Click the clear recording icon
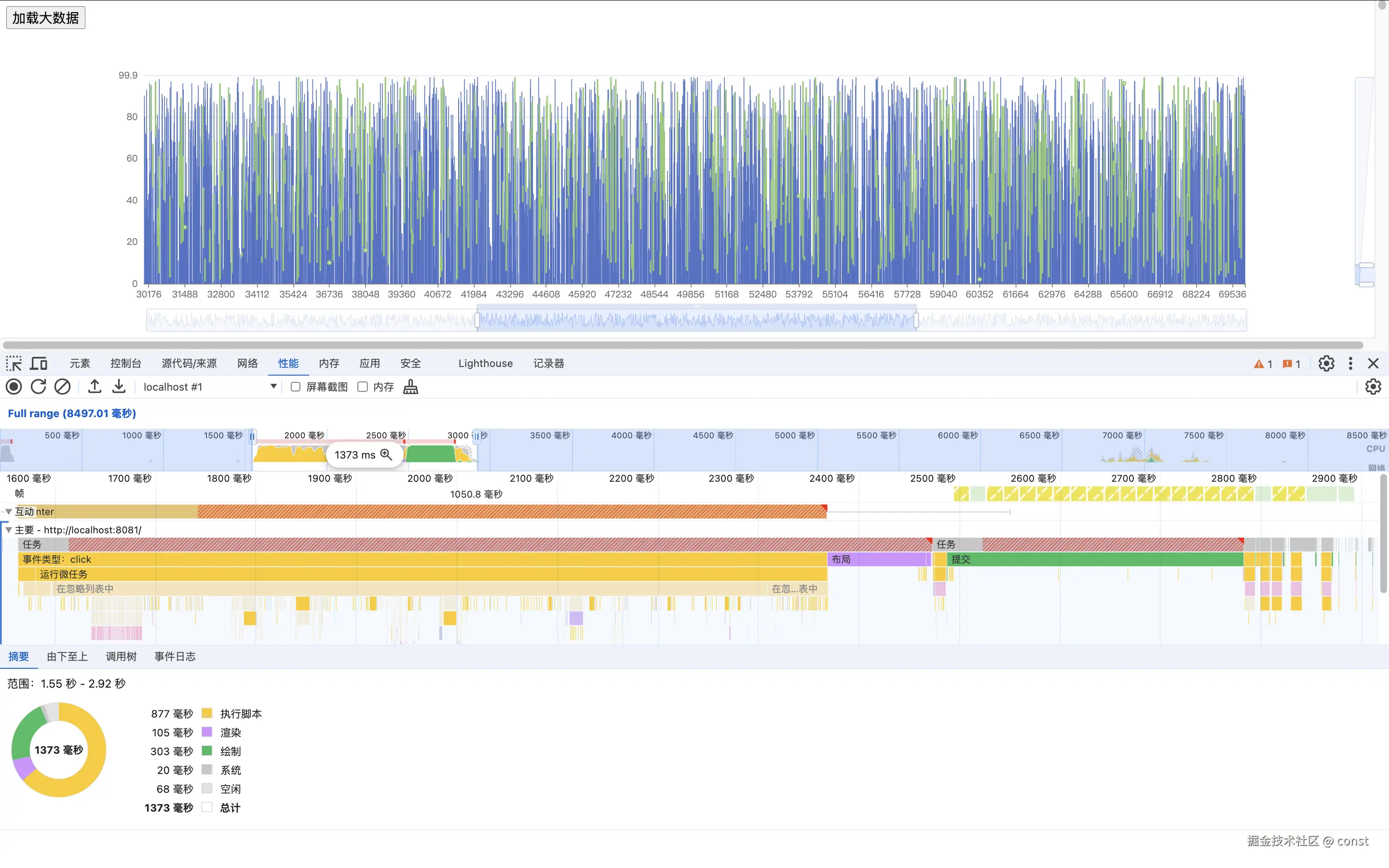This screenshot has width=1389, height=868. point(63,387)
